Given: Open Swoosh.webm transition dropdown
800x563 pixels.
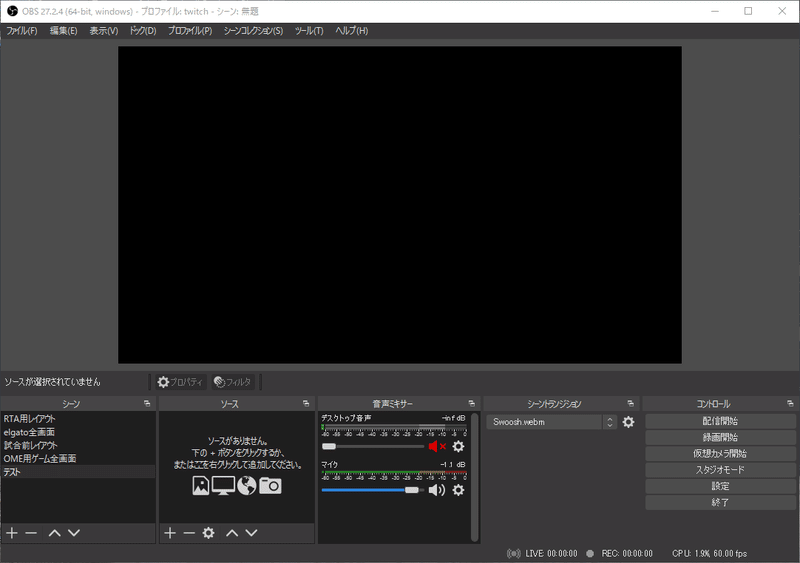Looking at the screenshot, I should click(x=552, y=422).
